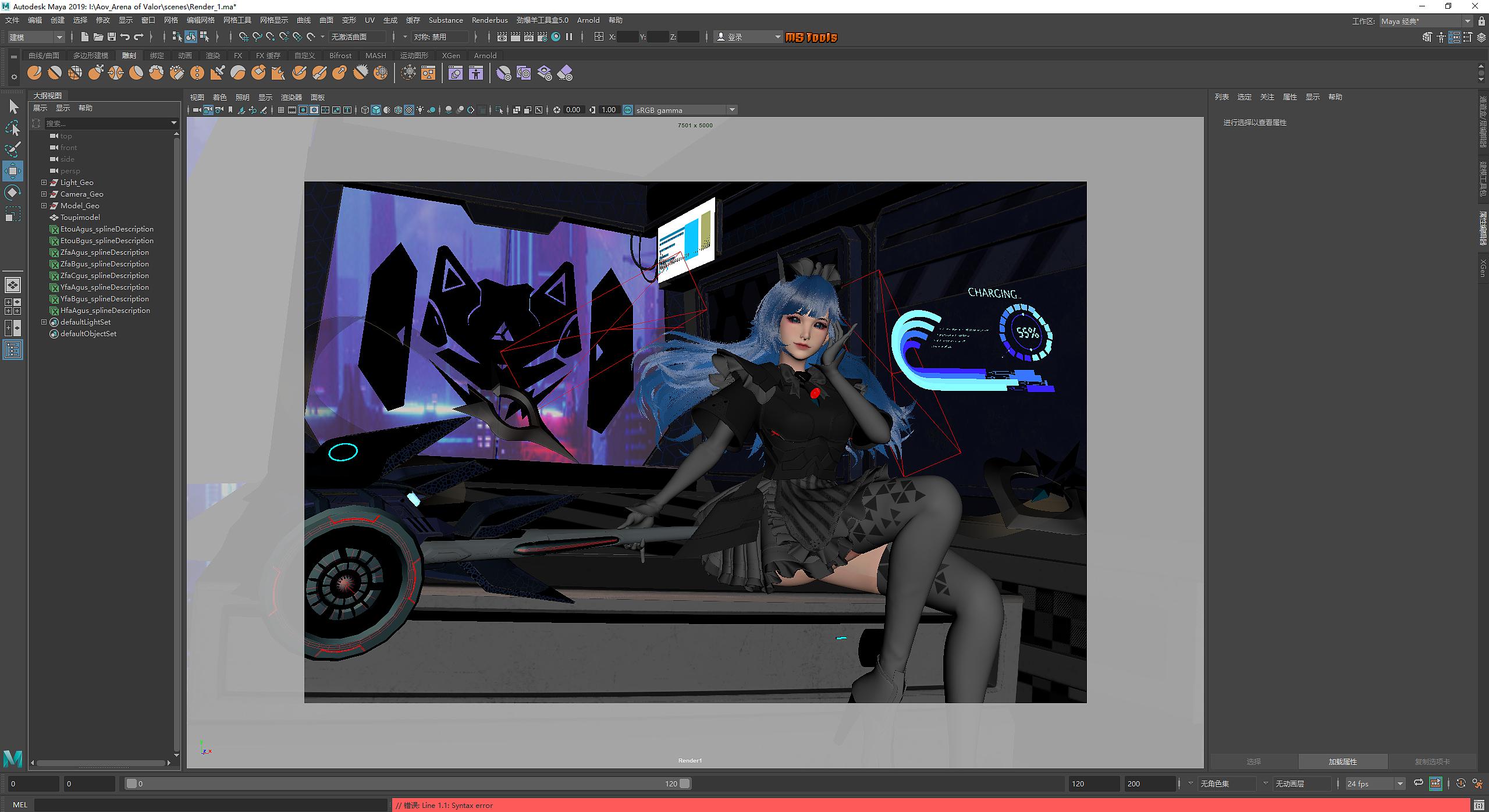
Task: Switch to the XGen shelf tab
Action: click(x=451, y=55)
